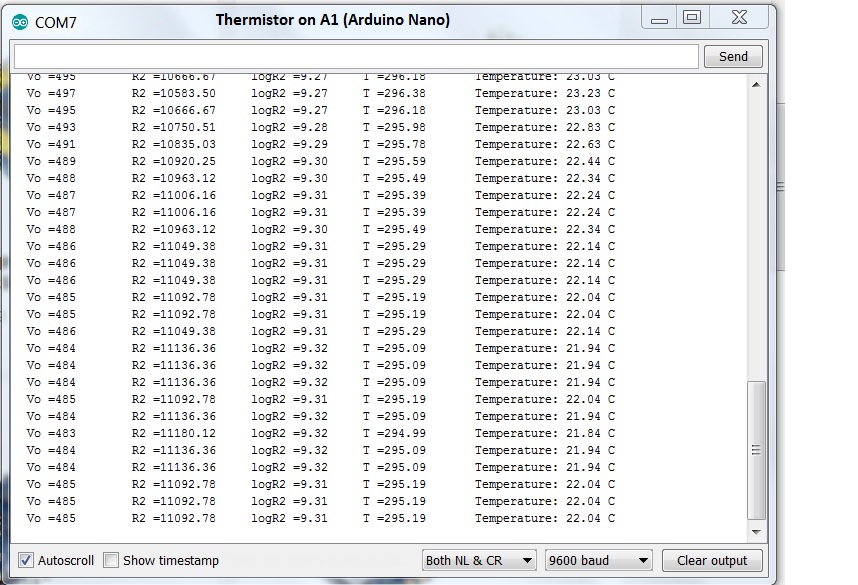This screenshot has width=858, height=585.
Task: Click the 'Temperature: 22.83 C' line
Action: click(544, 128)
